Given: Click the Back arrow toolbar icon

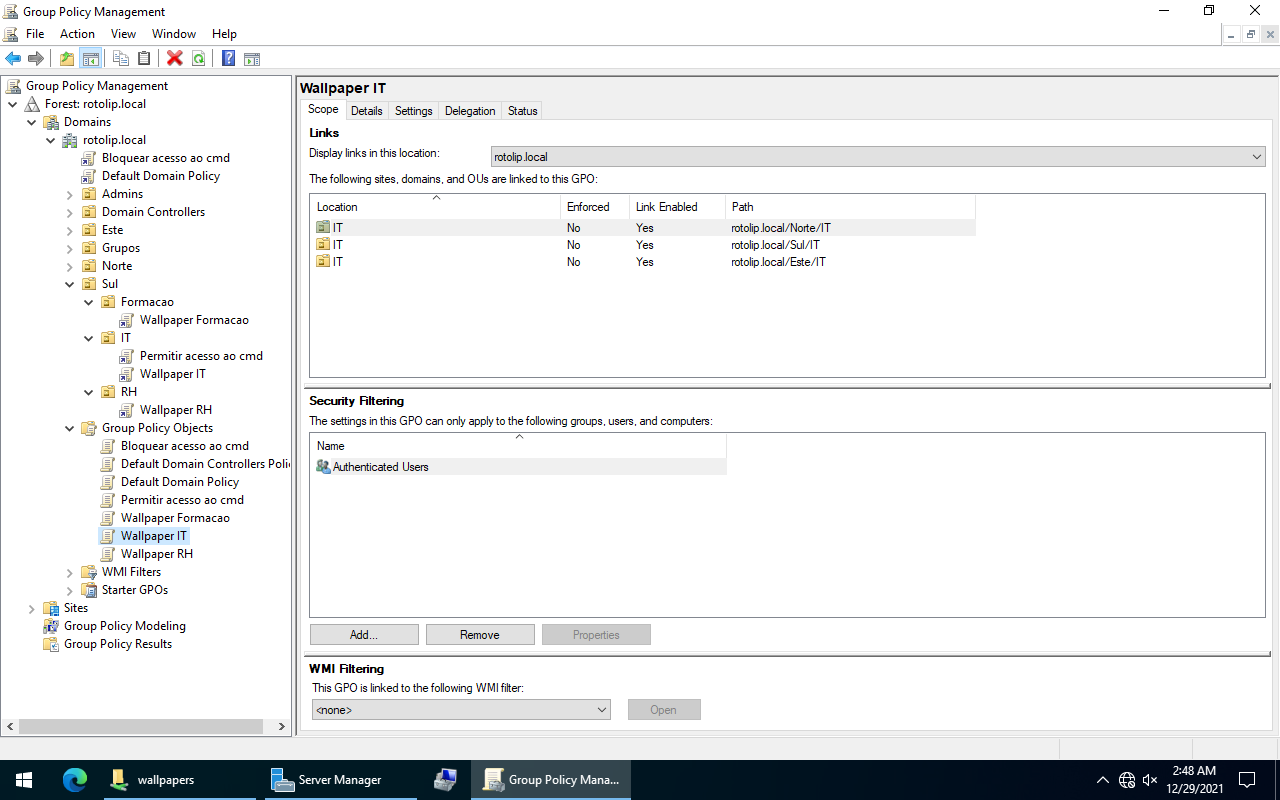Looking at the screenshot, I should pos(13,58).
